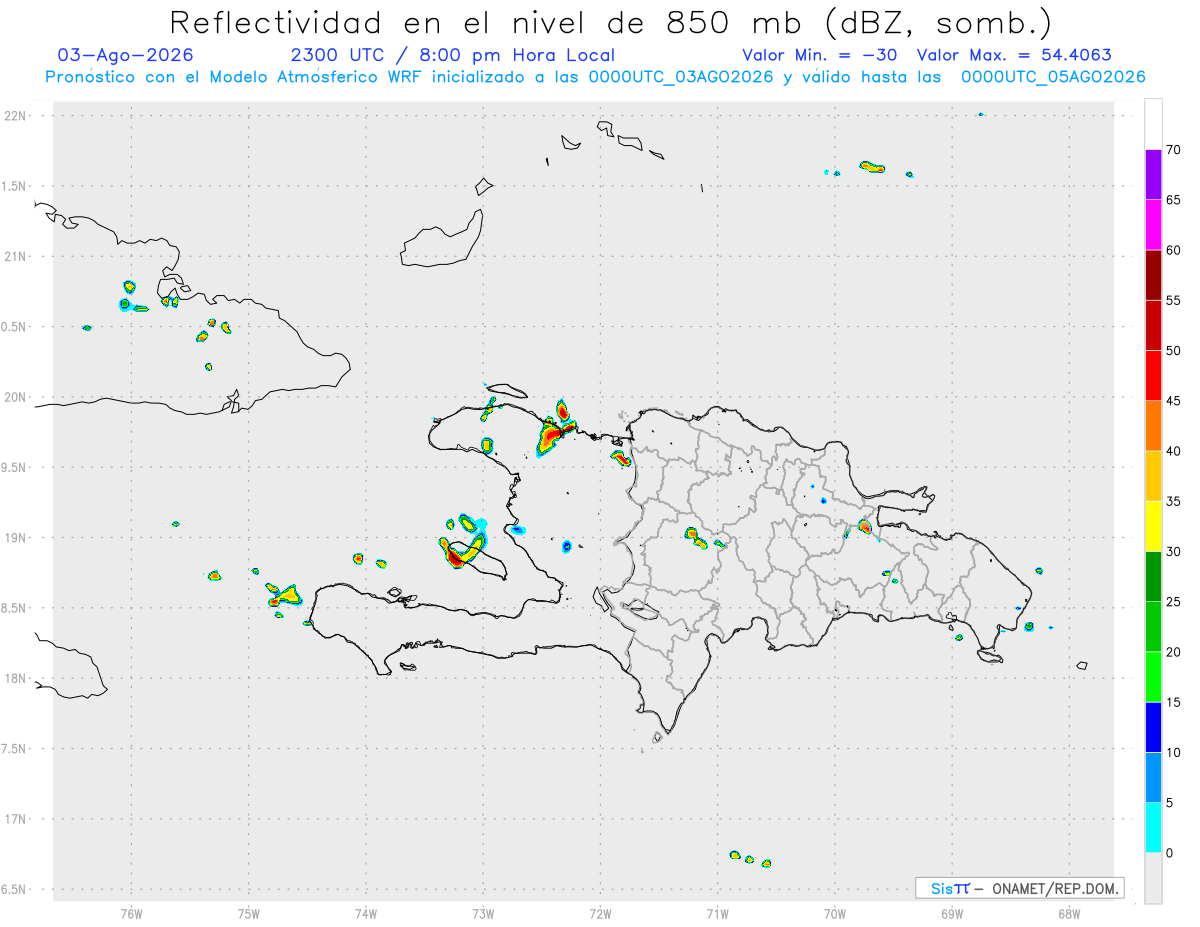Image resolution: width=1200 pixels, height=927 pixels.
Task: Click the '0000UTC_05AGO2026' validity timestamp
Action: [1053, 78]
